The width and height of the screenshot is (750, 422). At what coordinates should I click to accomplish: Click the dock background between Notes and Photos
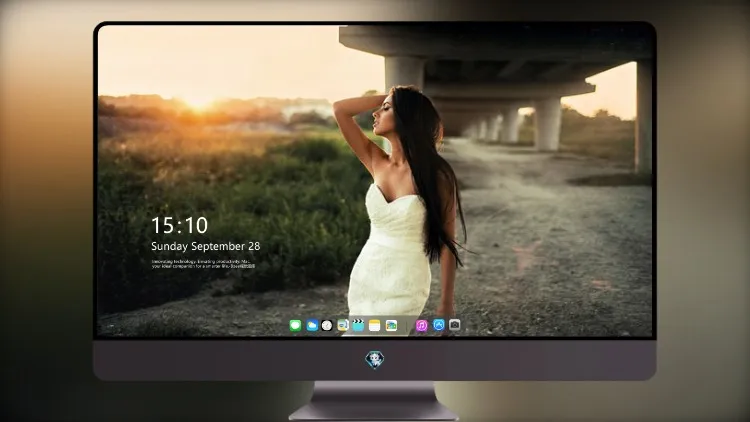tap(383, 326)
